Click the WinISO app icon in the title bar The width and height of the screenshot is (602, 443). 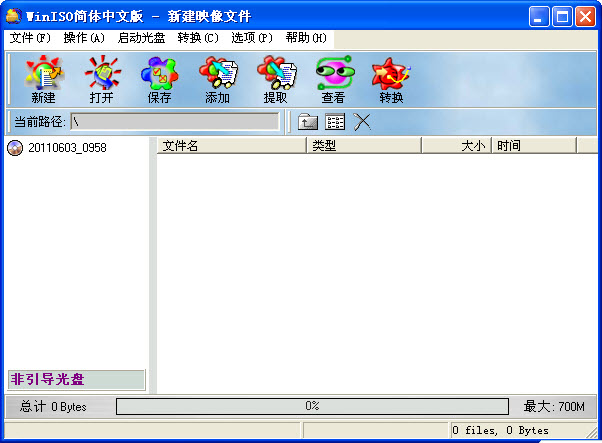click(x=13, y=16)
